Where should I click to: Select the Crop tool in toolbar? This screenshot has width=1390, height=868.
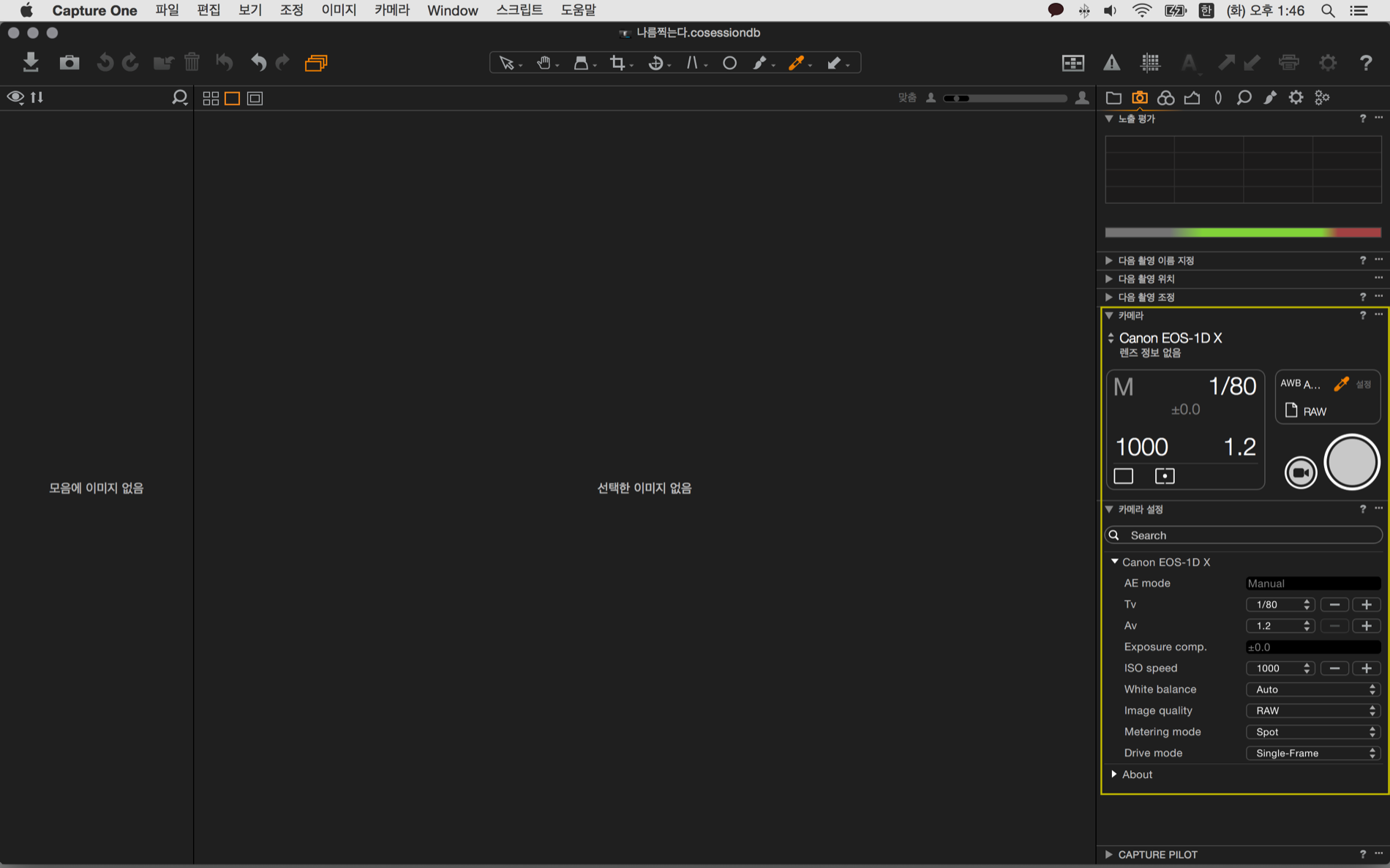click(617, 63)
